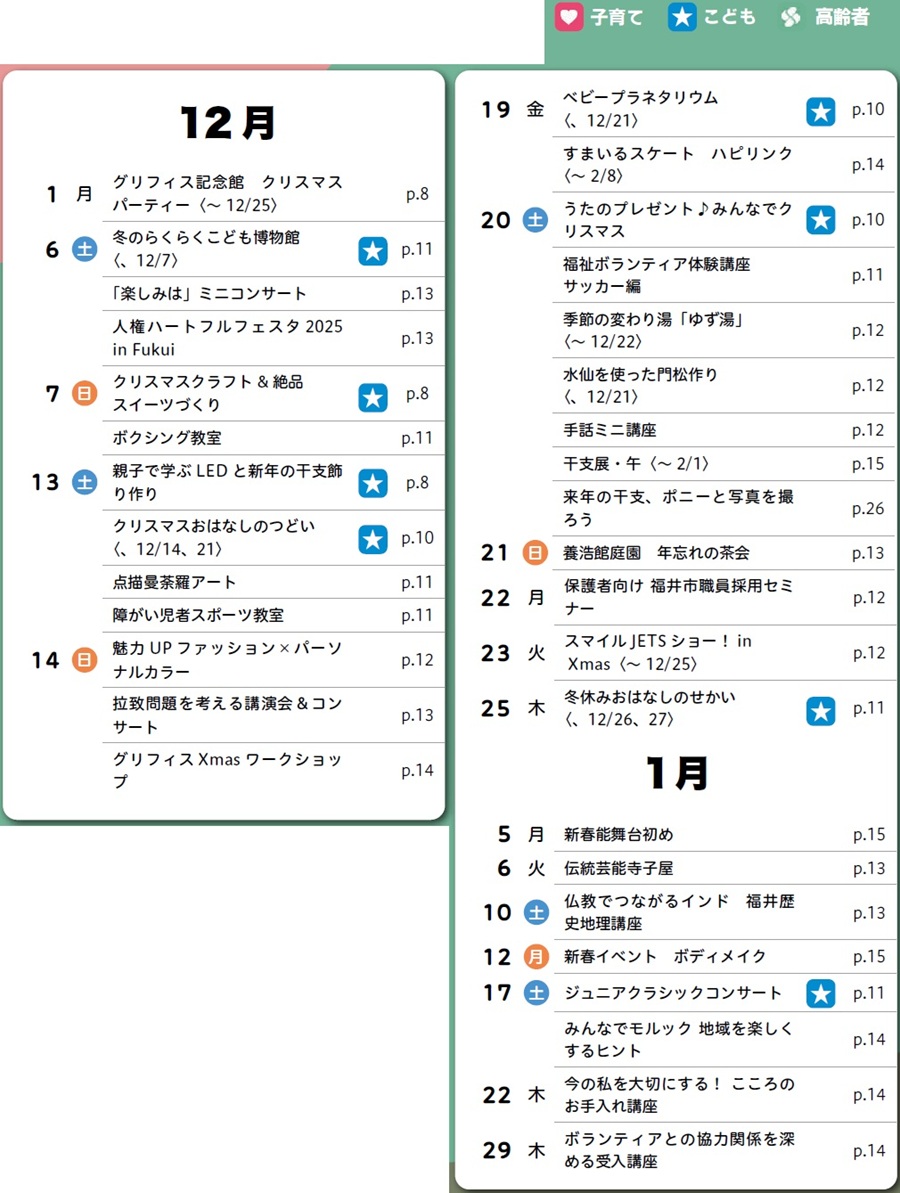Click the orange 月 badge for January 12
The width and height of the screenshot is (900, 1193).
pos(536,957)
